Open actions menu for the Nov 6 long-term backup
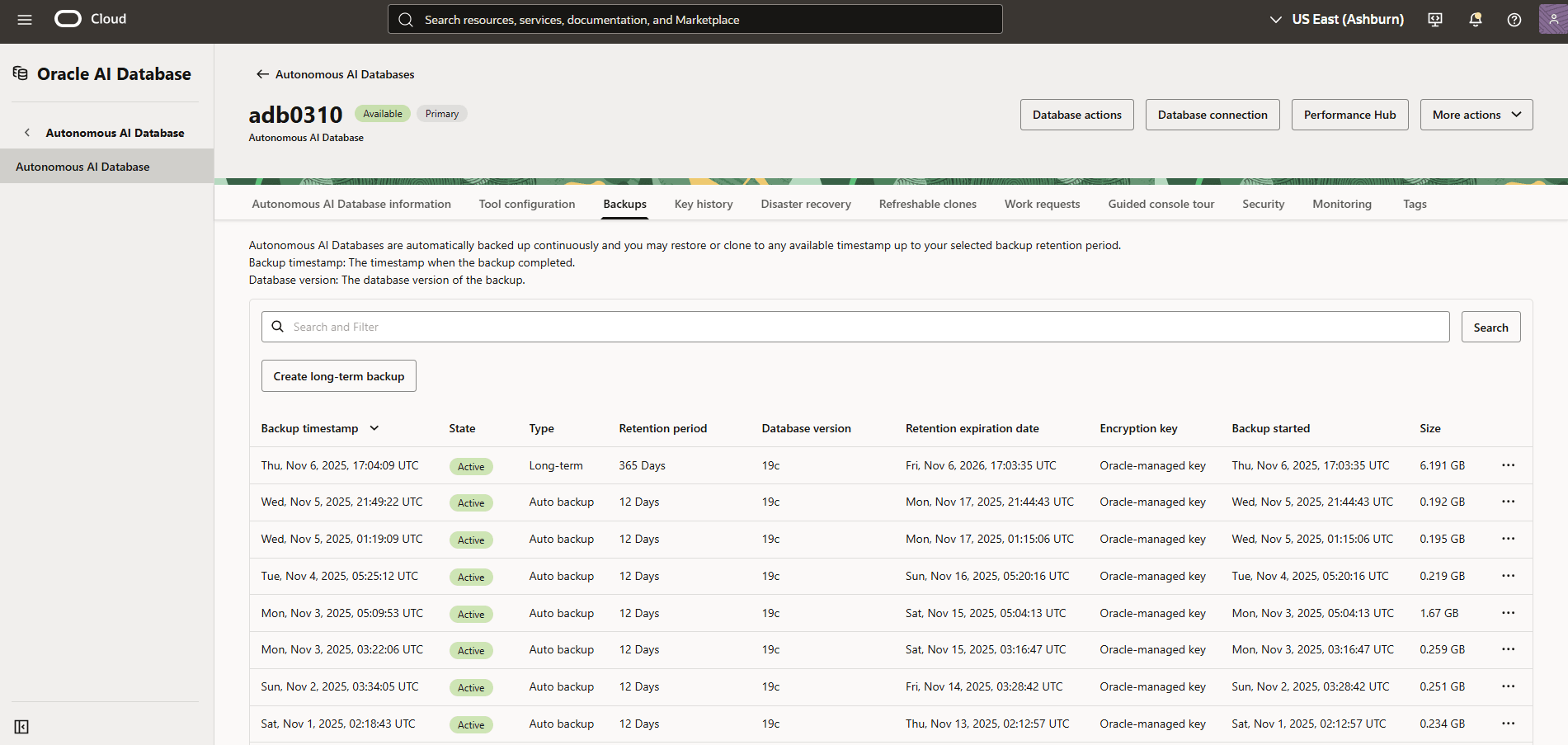The height and width of the screenshot is (745, 1568). point(1509,464)
